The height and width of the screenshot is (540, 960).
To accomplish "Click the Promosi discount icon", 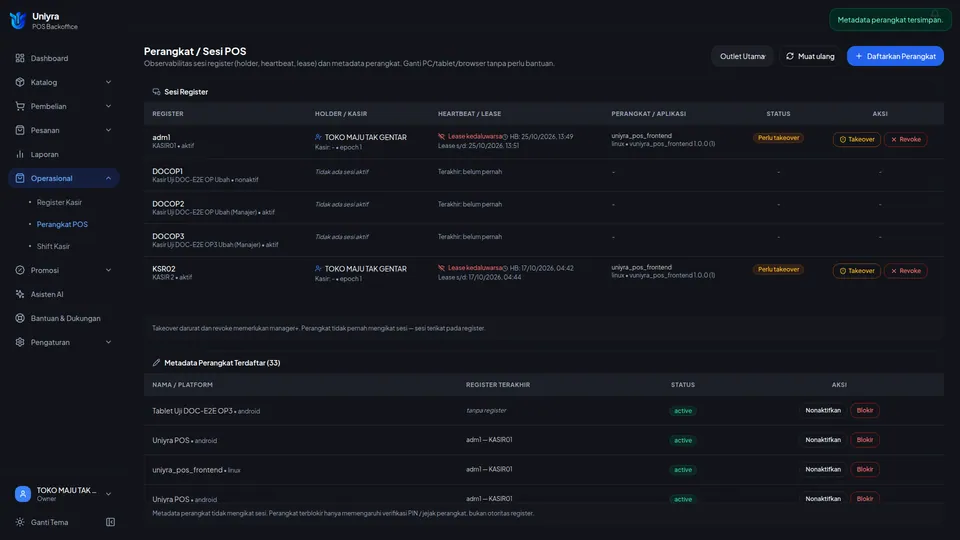I will point(20,270).
